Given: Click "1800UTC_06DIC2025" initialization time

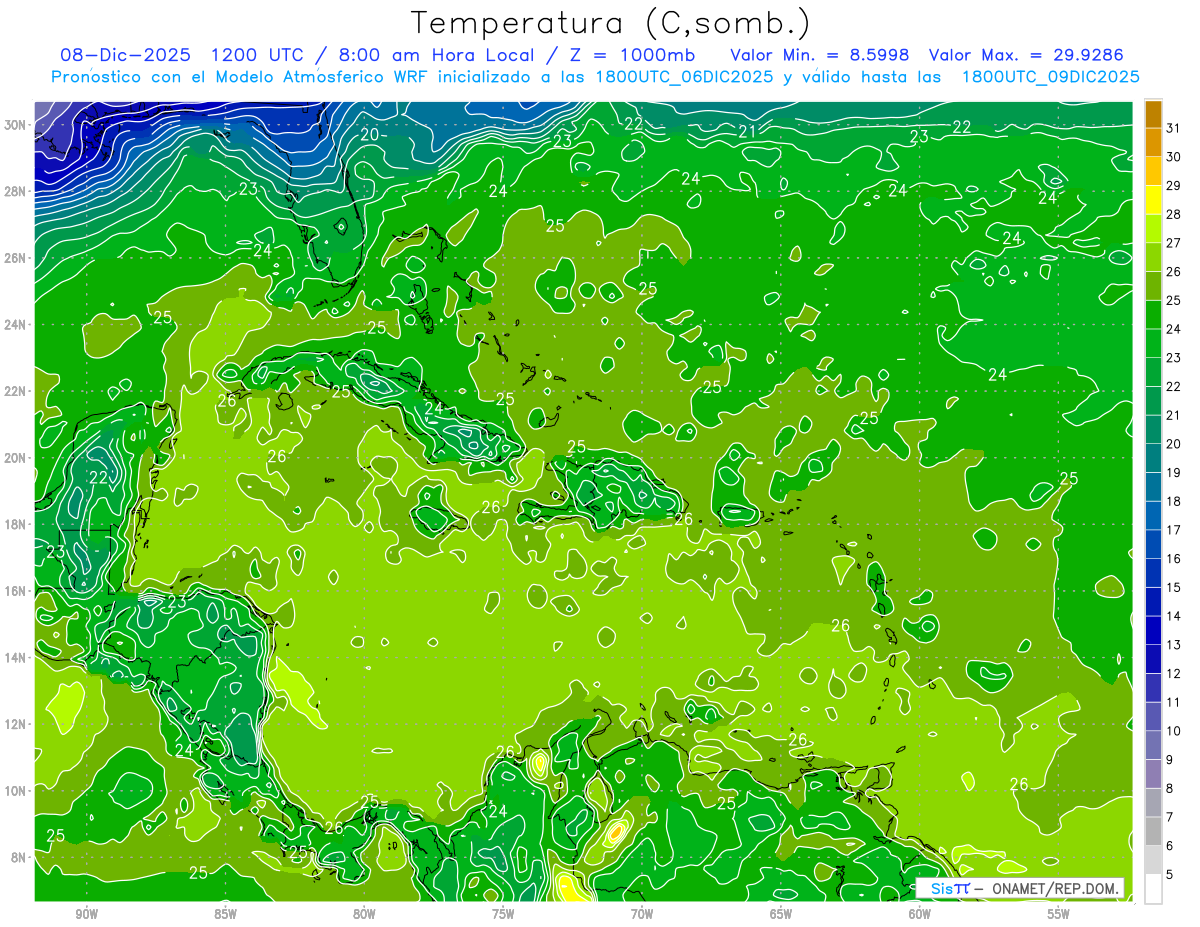Looking at the screenshot, I should point(683,77).
